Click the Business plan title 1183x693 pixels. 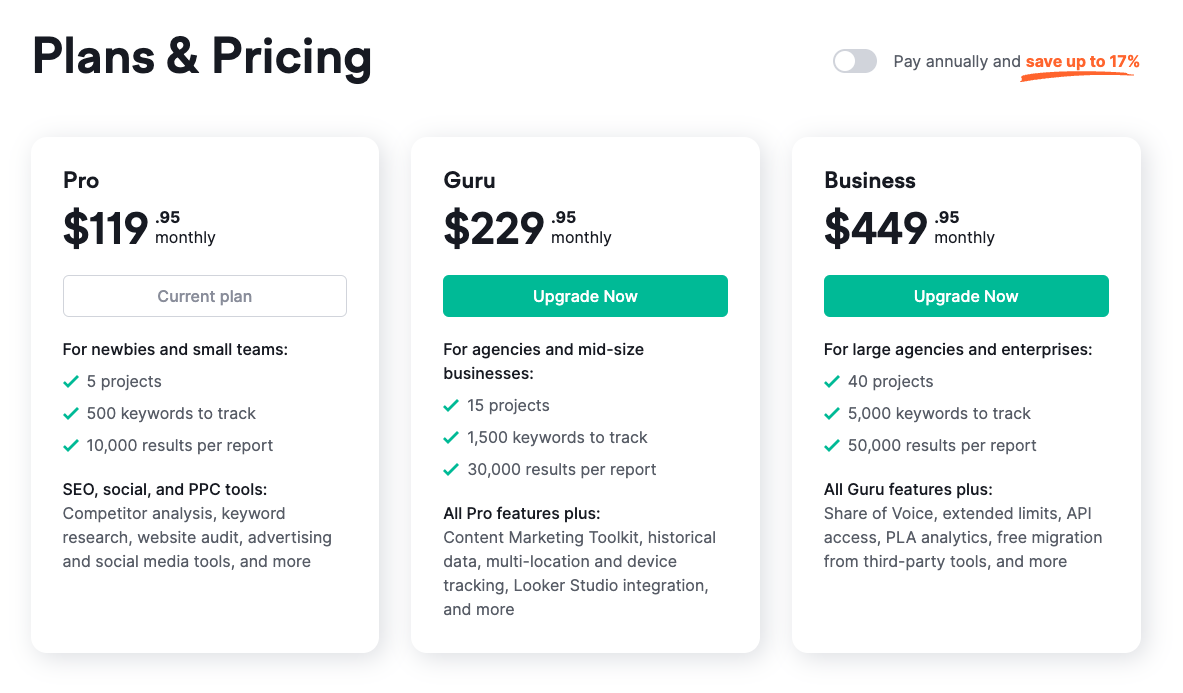(x=870, y=181)
